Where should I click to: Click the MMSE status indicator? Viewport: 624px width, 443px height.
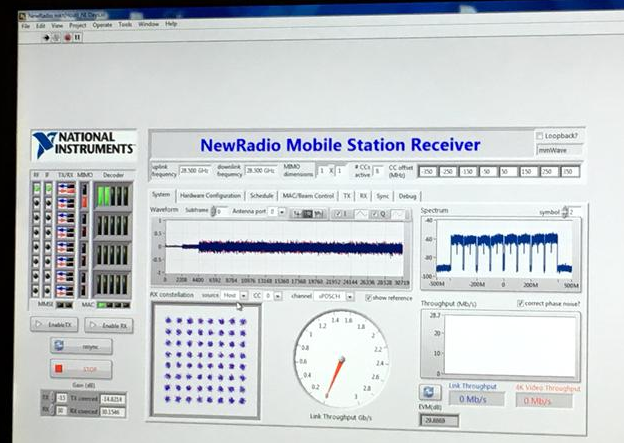click(64, 305)
